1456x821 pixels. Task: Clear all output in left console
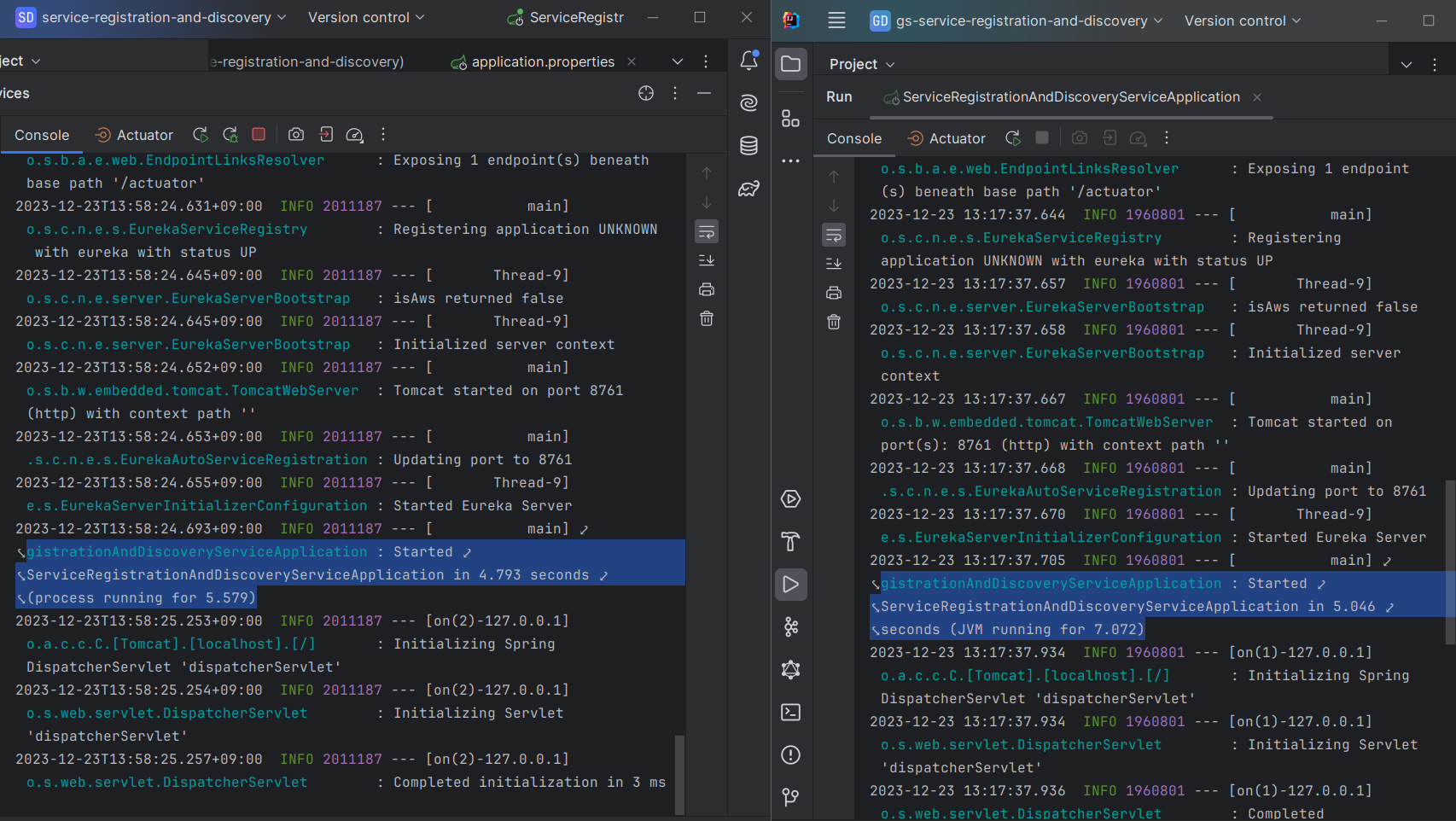(x=707, y=318)
